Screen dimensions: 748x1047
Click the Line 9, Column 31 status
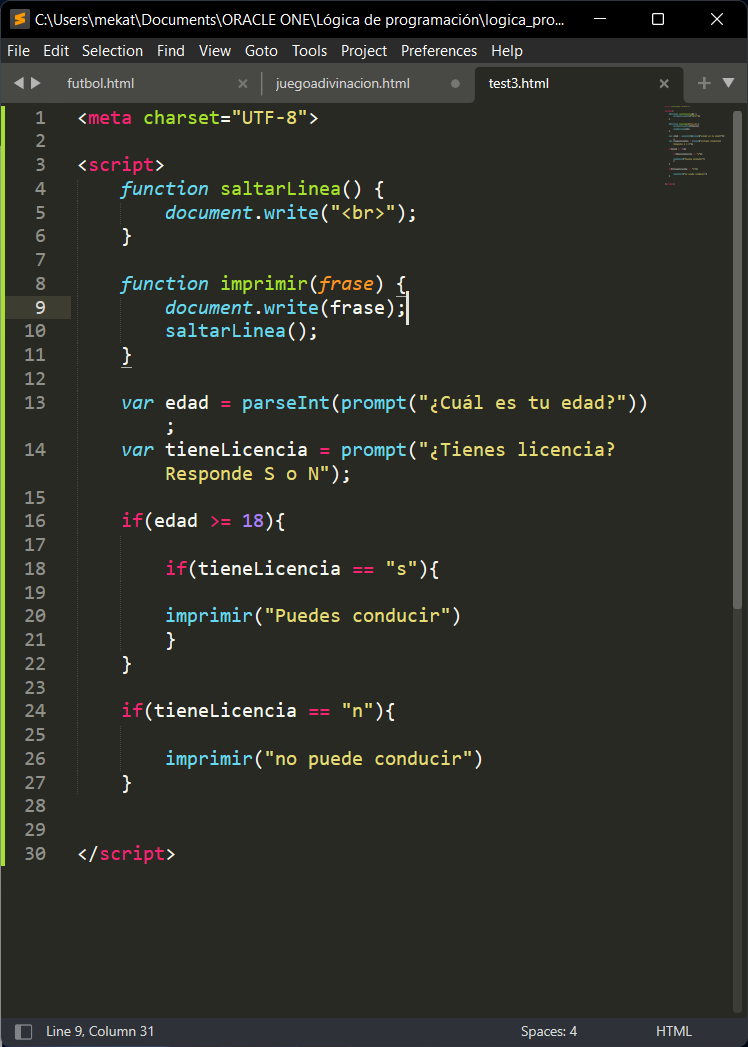pos(100,1031)
